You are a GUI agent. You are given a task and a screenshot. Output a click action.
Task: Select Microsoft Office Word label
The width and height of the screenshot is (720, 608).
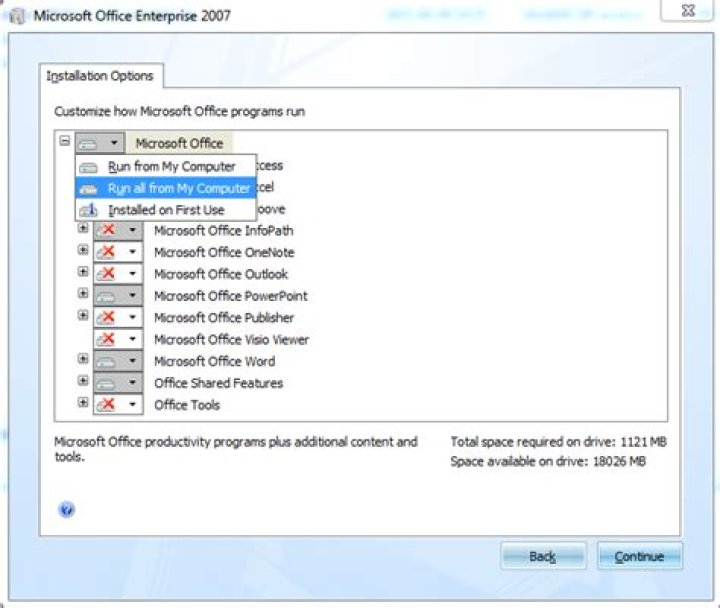[x=214, y=361]
